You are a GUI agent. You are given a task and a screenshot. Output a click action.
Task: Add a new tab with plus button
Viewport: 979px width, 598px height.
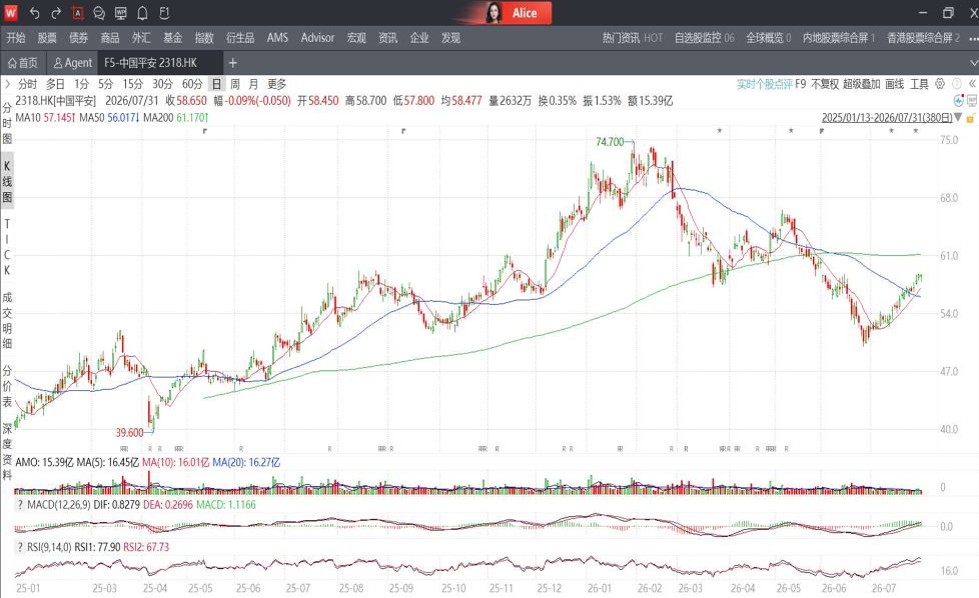click(x=233, y=63)
